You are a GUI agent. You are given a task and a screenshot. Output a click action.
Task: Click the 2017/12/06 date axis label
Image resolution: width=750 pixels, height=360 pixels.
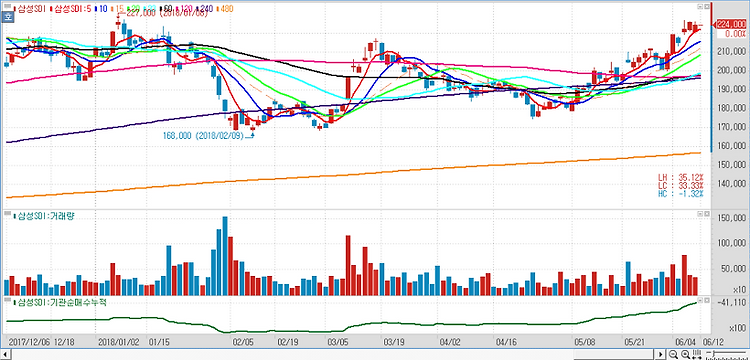coord(29,343)
